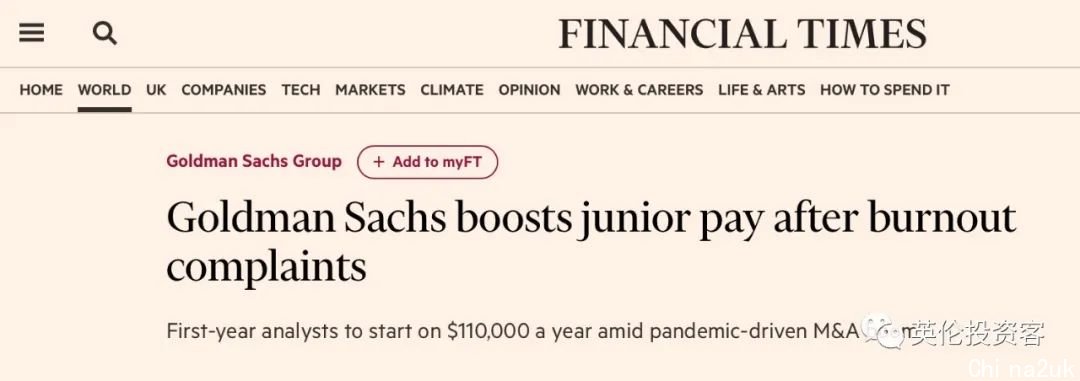
Task: Click the plus icon in Add to myFT
Action: click(x=379, y=162)
